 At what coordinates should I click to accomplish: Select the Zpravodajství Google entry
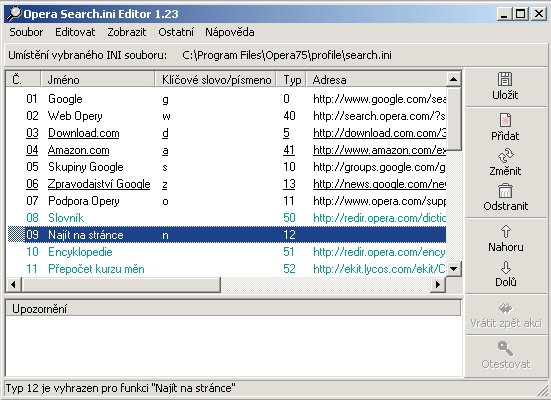coord(227,184)
